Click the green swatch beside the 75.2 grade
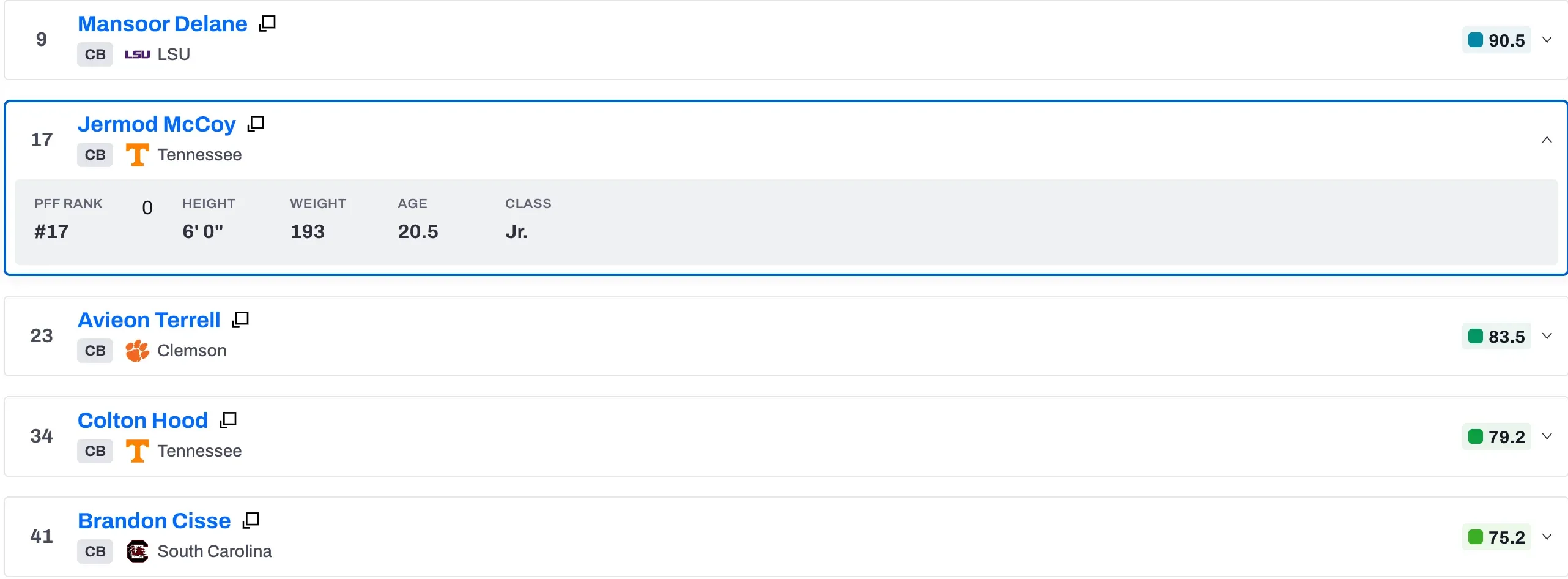The image size is (1568, 579). [x=1475, y=537]
